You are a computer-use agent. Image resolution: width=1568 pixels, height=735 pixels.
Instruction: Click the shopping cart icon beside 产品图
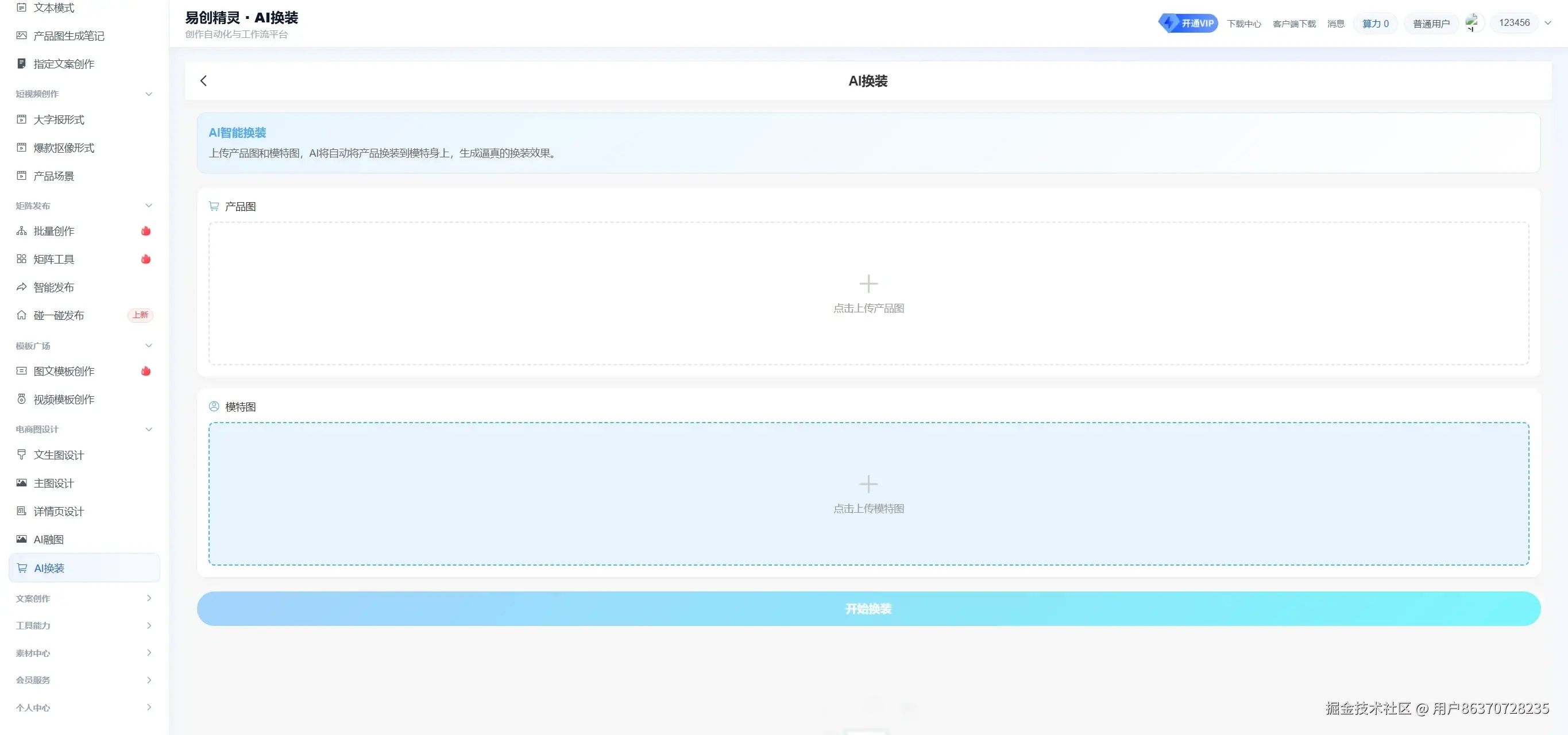(x=214, y=206)
